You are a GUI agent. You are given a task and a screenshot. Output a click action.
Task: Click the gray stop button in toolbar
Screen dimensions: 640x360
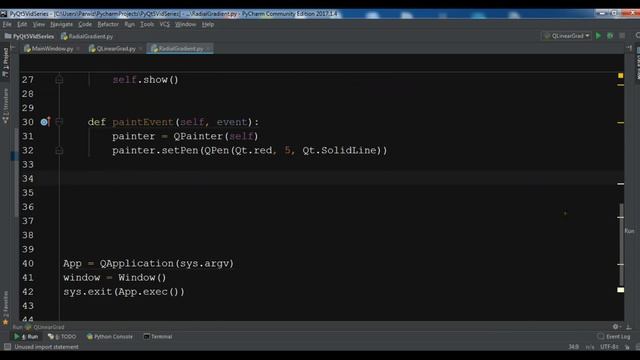[622, 36]
